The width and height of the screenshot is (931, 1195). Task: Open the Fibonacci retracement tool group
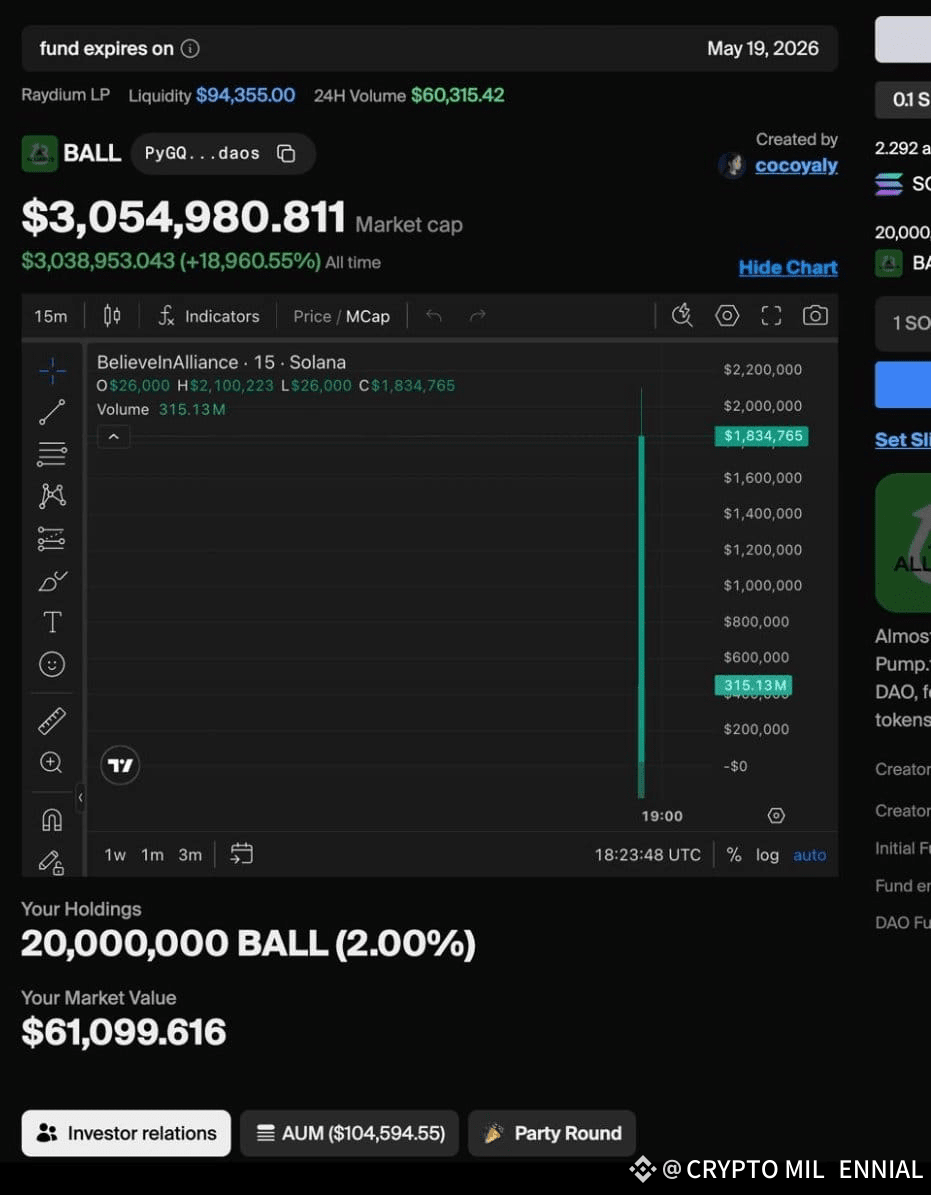(52, 454)
